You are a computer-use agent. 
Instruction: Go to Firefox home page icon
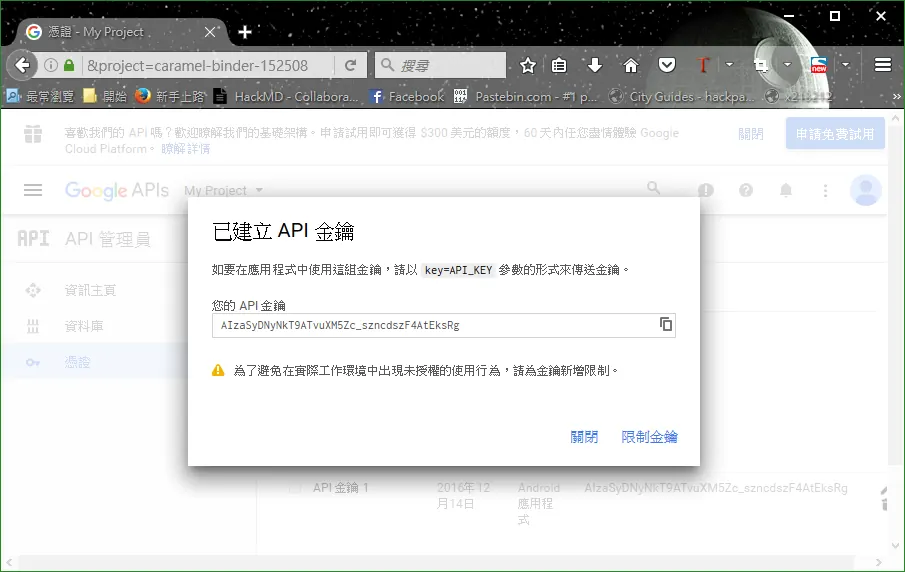pyautogui.click(x=631, y=65)
